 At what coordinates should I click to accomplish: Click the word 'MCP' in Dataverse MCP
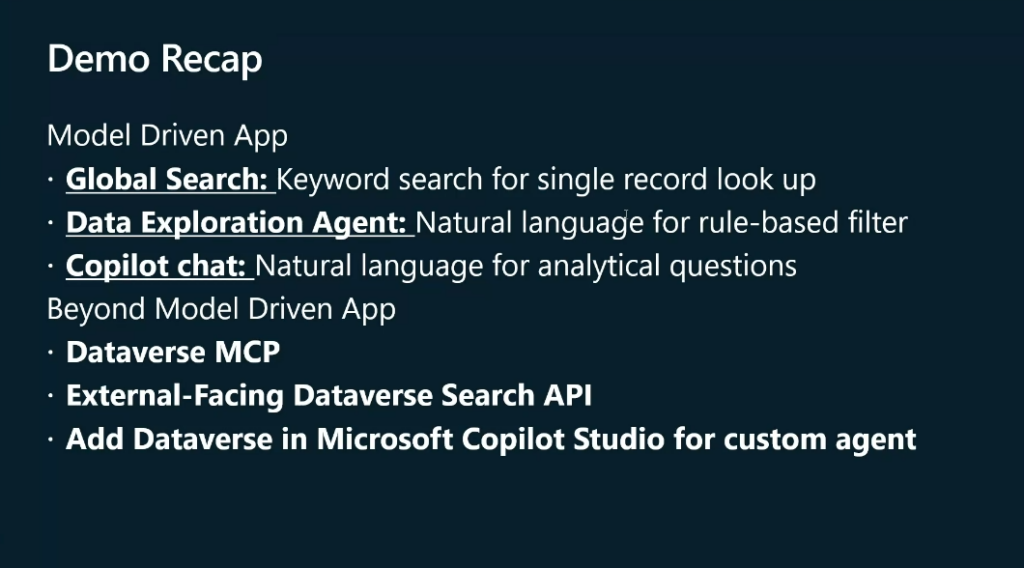click(248, 353)
